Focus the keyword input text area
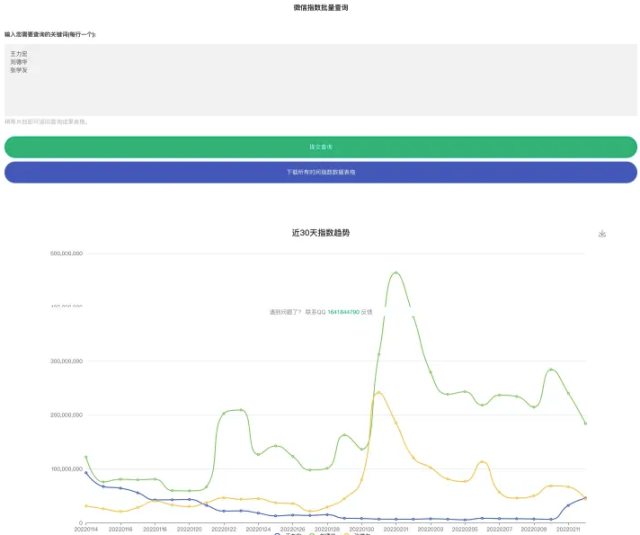Image resolution: width=640 pixels, height=535 pixels. [x=320, y=80]
